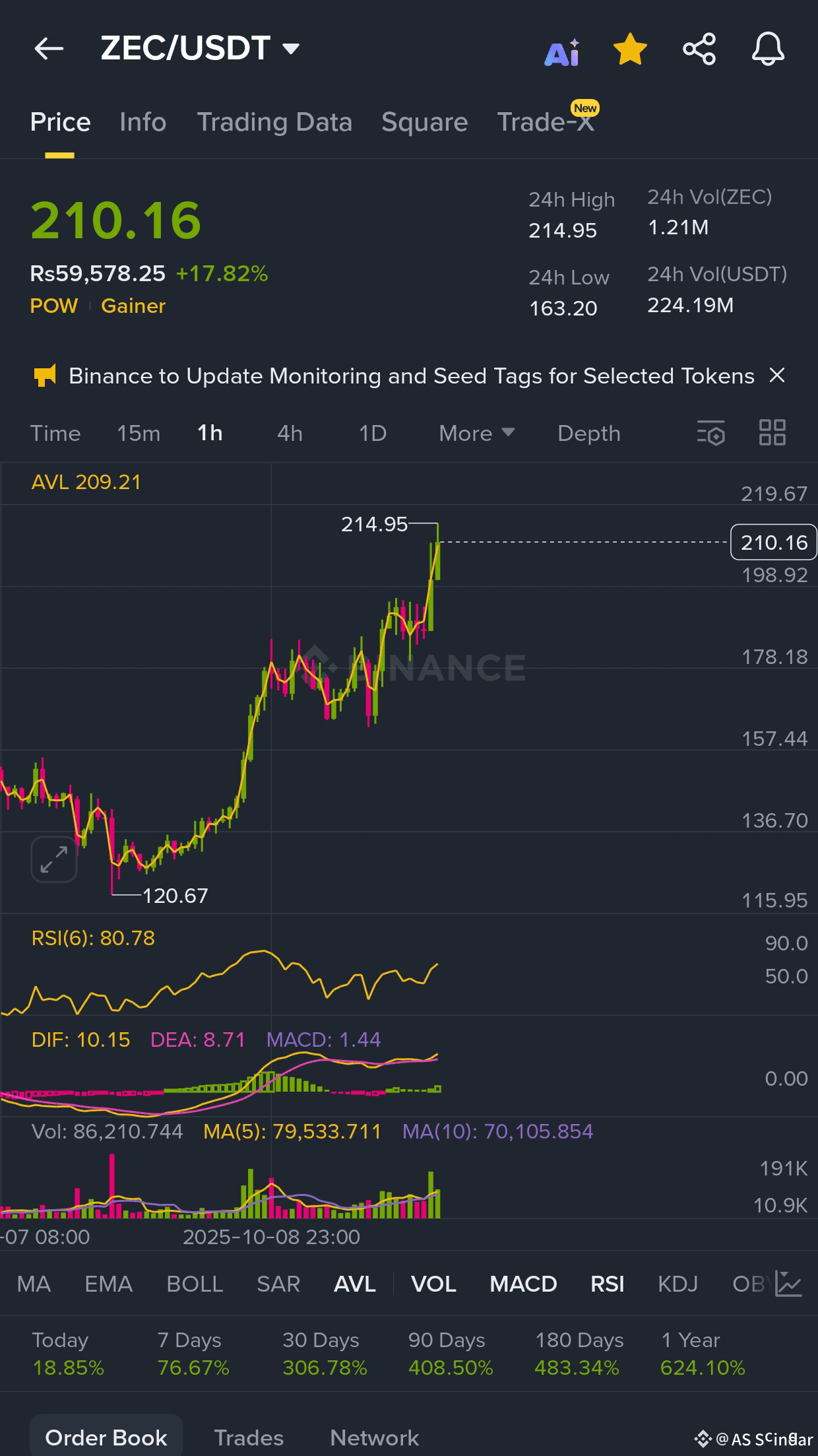Open the Trade-X tab
Viewport: 818px width, 1456px height.
coord(546,122)
